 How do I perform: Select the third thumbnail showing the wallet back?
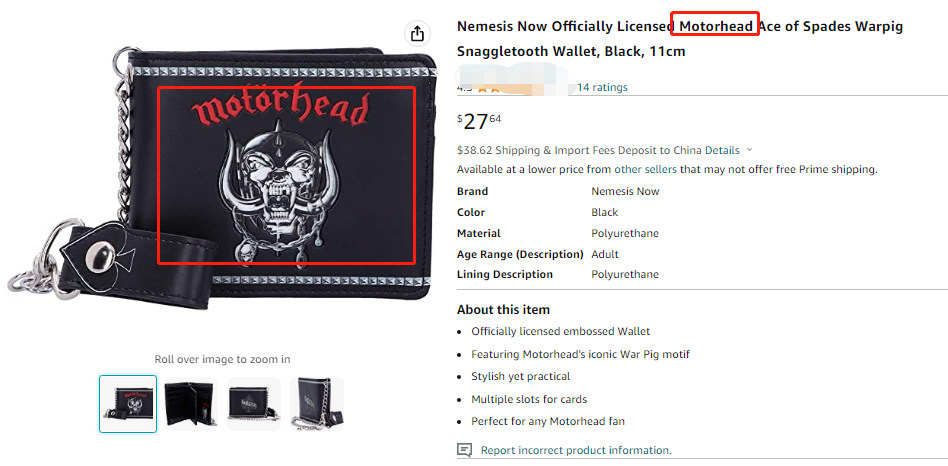[254, 403]
